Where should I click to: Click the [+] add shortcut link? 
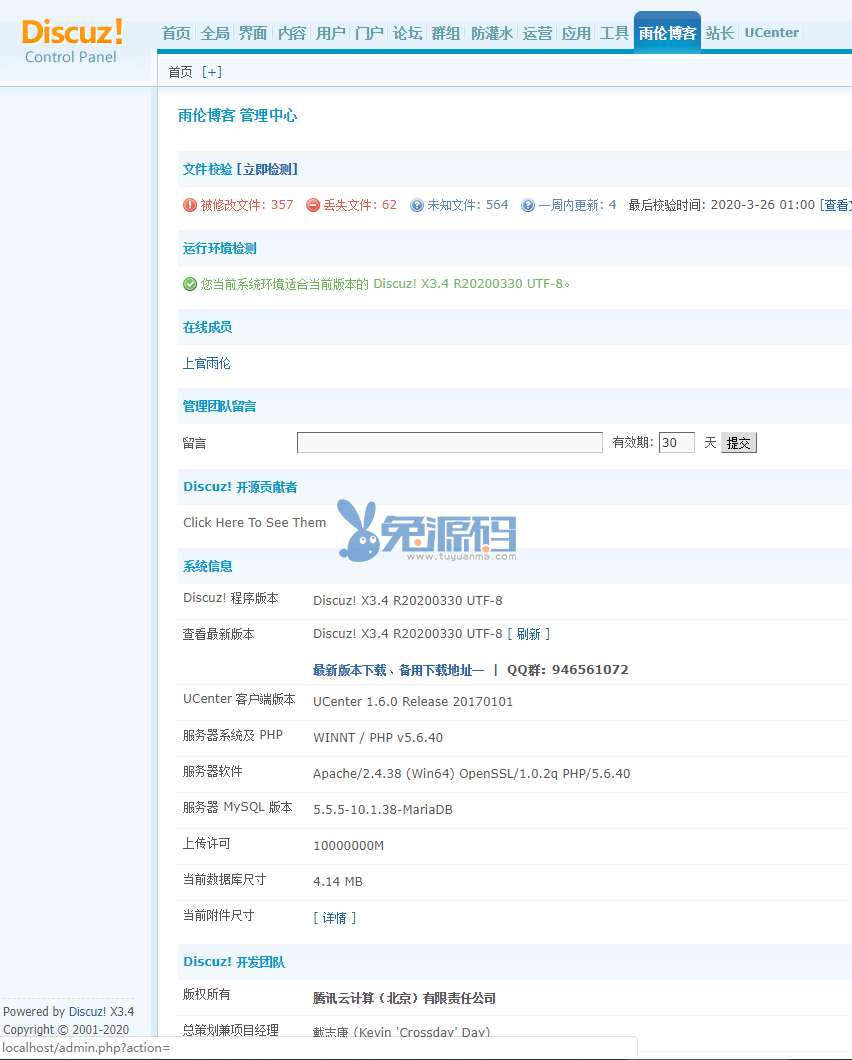212,72
